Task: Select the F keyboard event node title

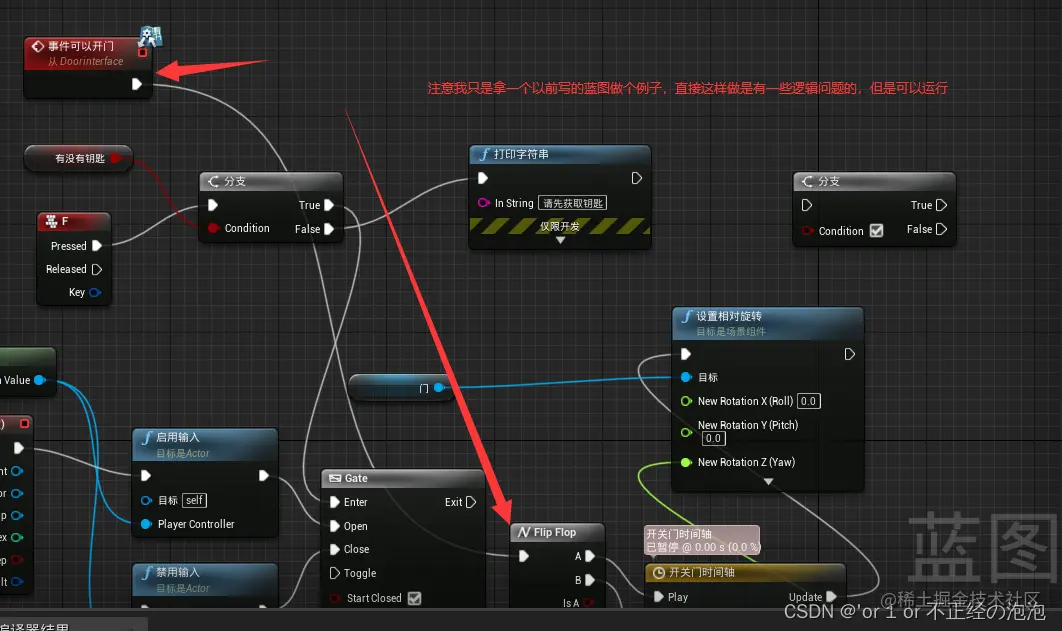Action: [x=65, y=221]
